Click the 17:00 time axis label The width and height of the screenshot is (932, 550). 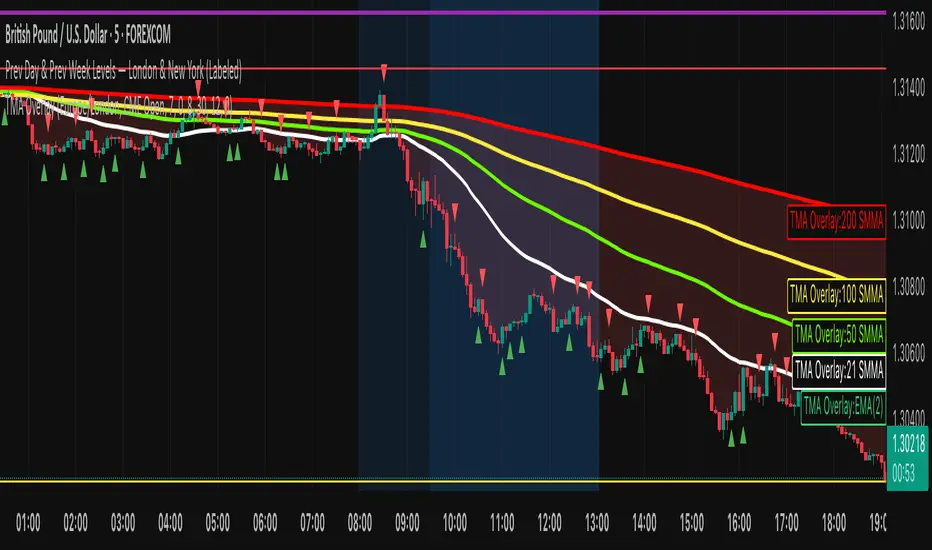(786, 523)
